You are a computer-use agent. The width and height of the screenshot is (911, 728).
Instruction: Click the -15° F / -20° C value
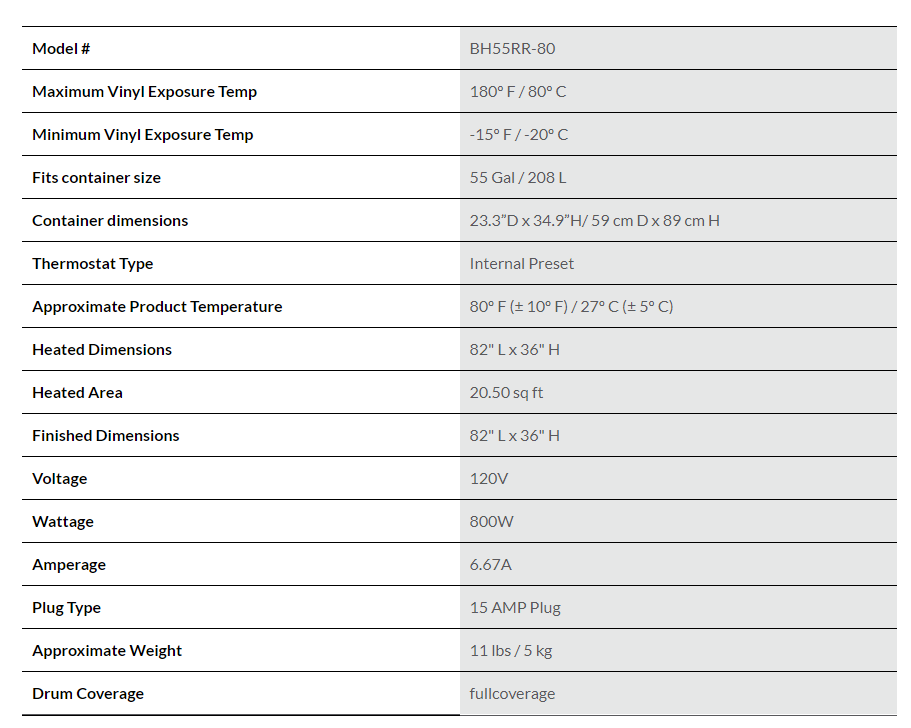click(x=519, y=134)
